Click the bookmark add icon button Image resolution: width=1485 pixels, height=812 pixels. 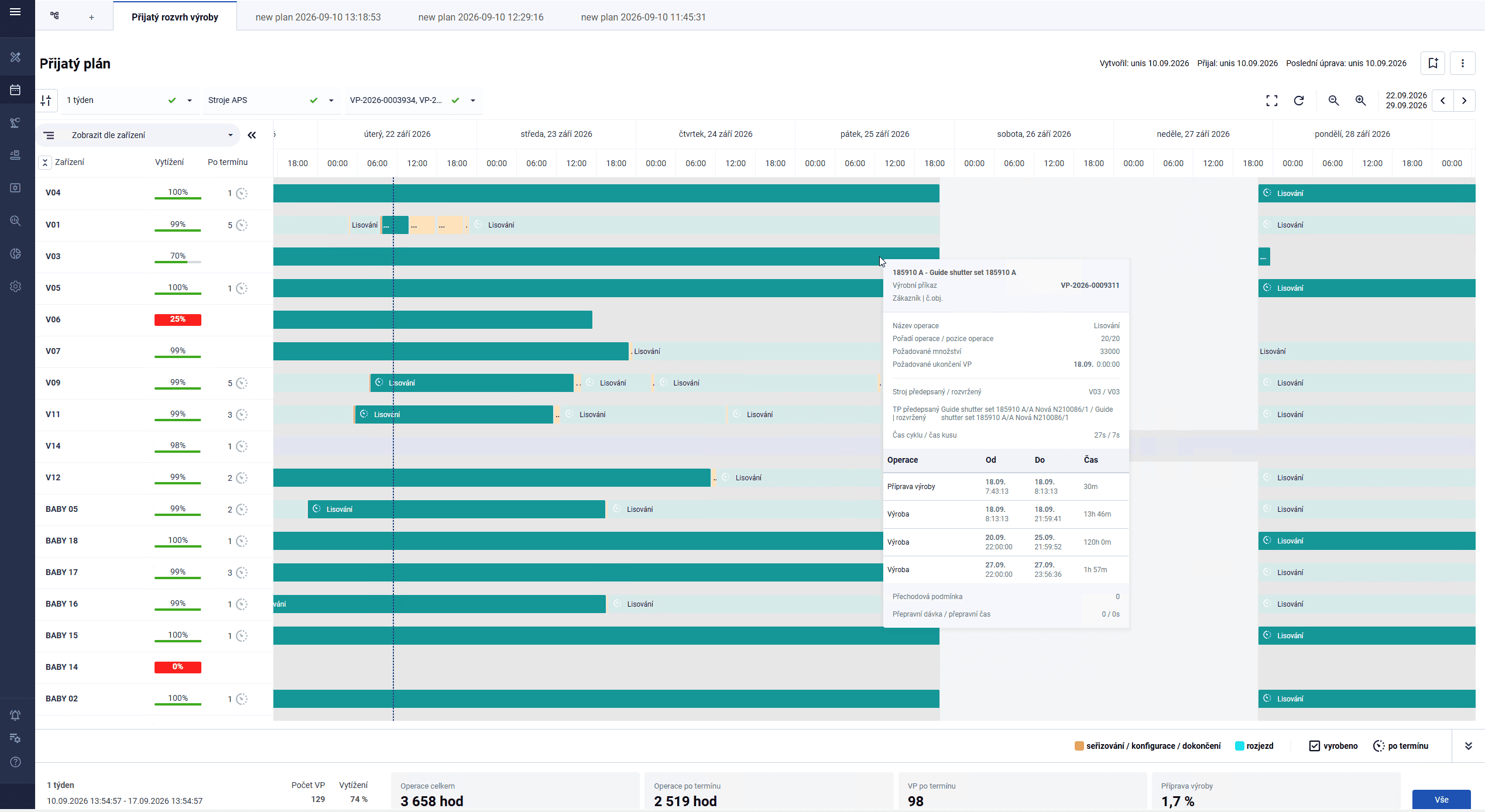click(x=1433, y=63)
